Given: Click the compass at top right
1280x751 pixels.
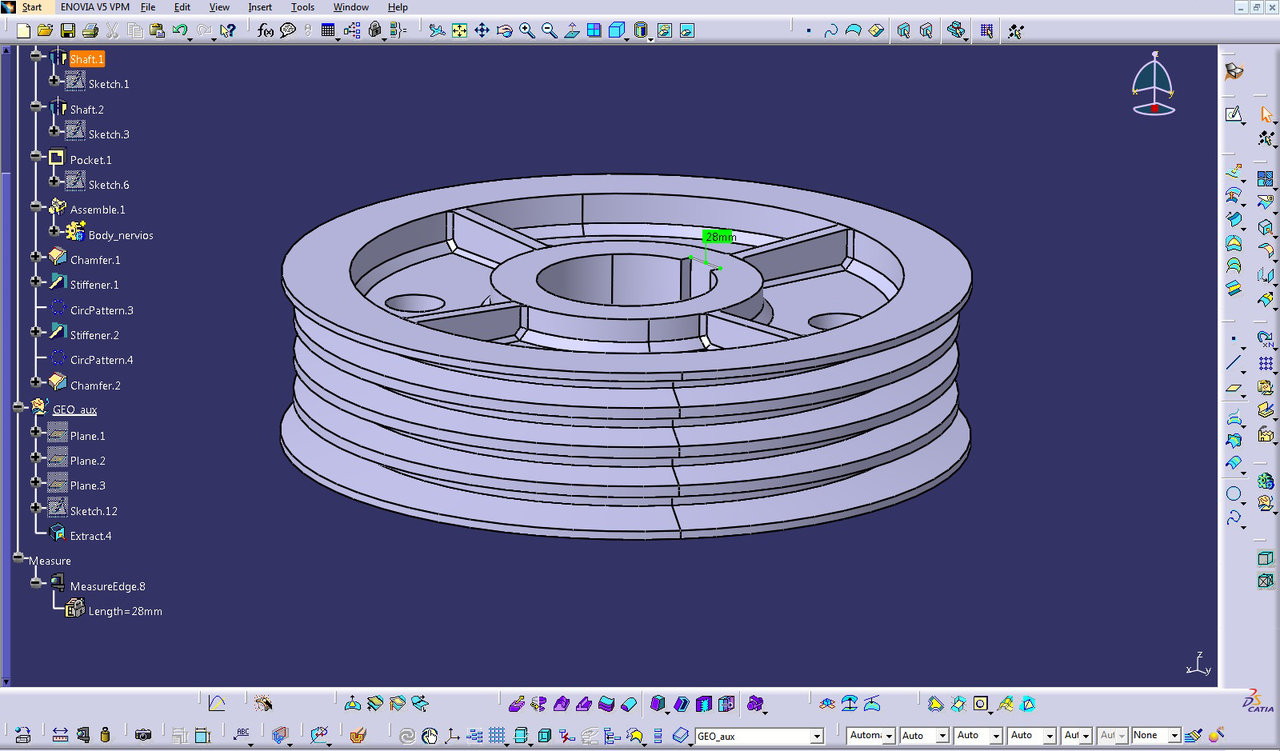Looking at the screenshot, I should click(x=1154, y=84).
